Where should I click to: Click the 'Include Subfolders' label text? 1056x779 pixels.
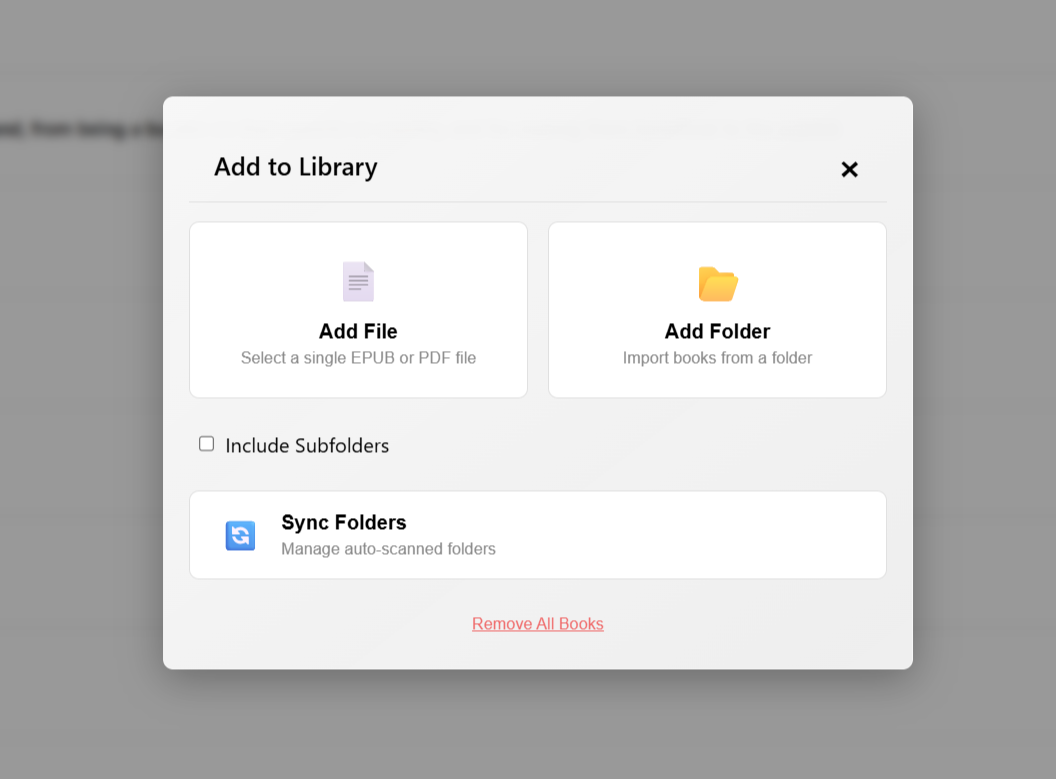tap(307, 446)
